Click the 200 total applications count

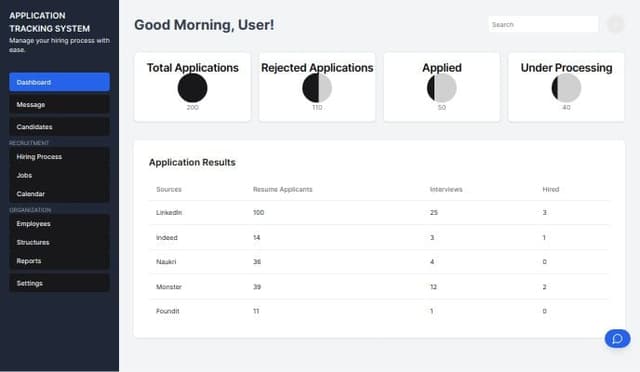192,107
